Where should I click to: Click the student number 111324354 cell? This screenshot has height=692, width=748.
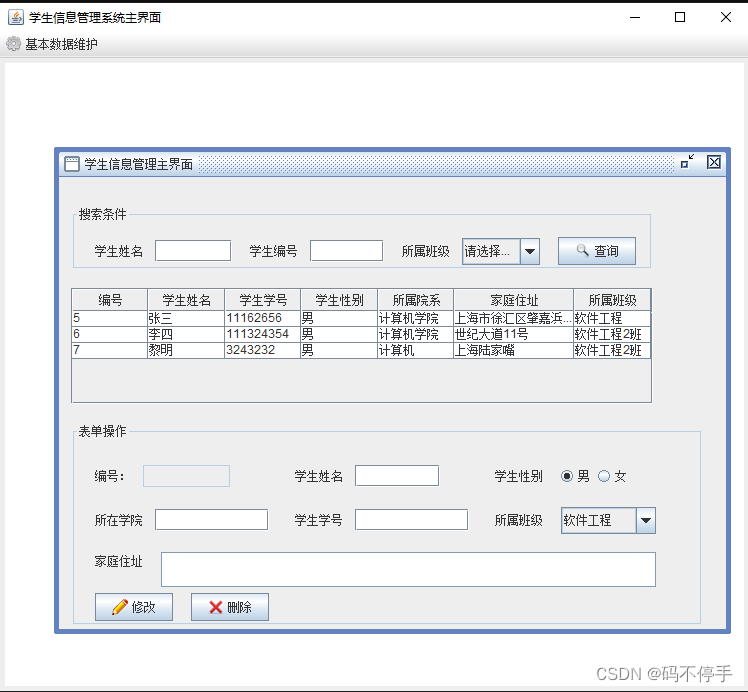pyautogui.click(x=262, y=334)
